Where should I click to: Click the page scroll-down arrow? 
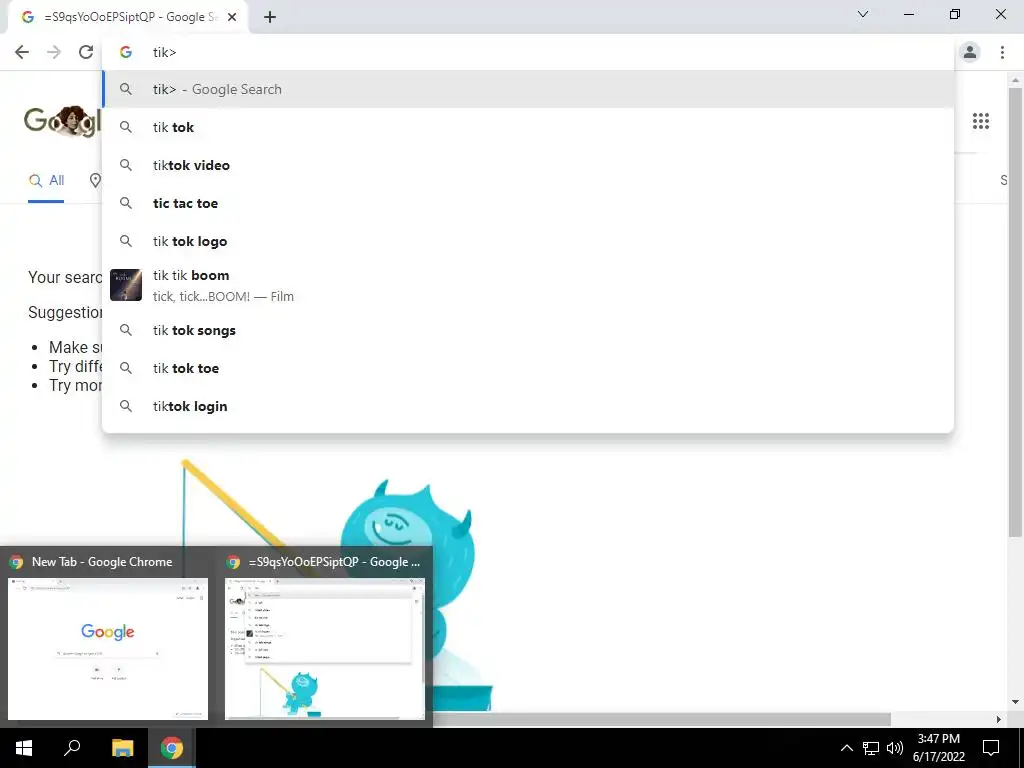1015,702
